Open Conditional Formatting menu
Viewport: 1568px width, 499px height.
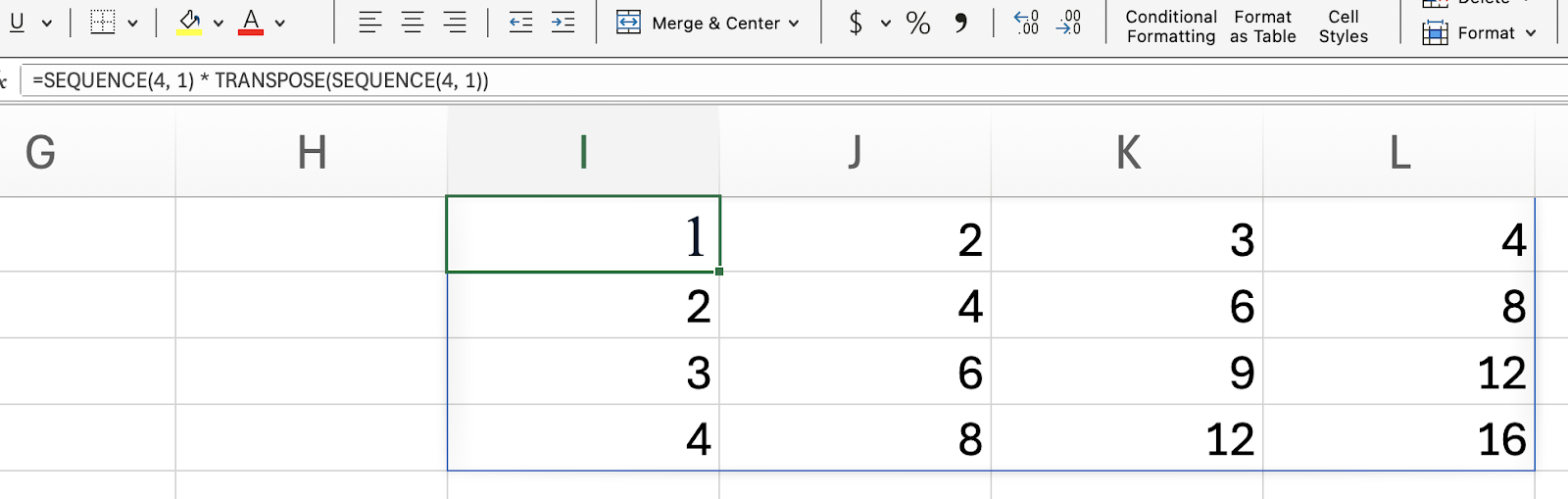[1171, 26]
